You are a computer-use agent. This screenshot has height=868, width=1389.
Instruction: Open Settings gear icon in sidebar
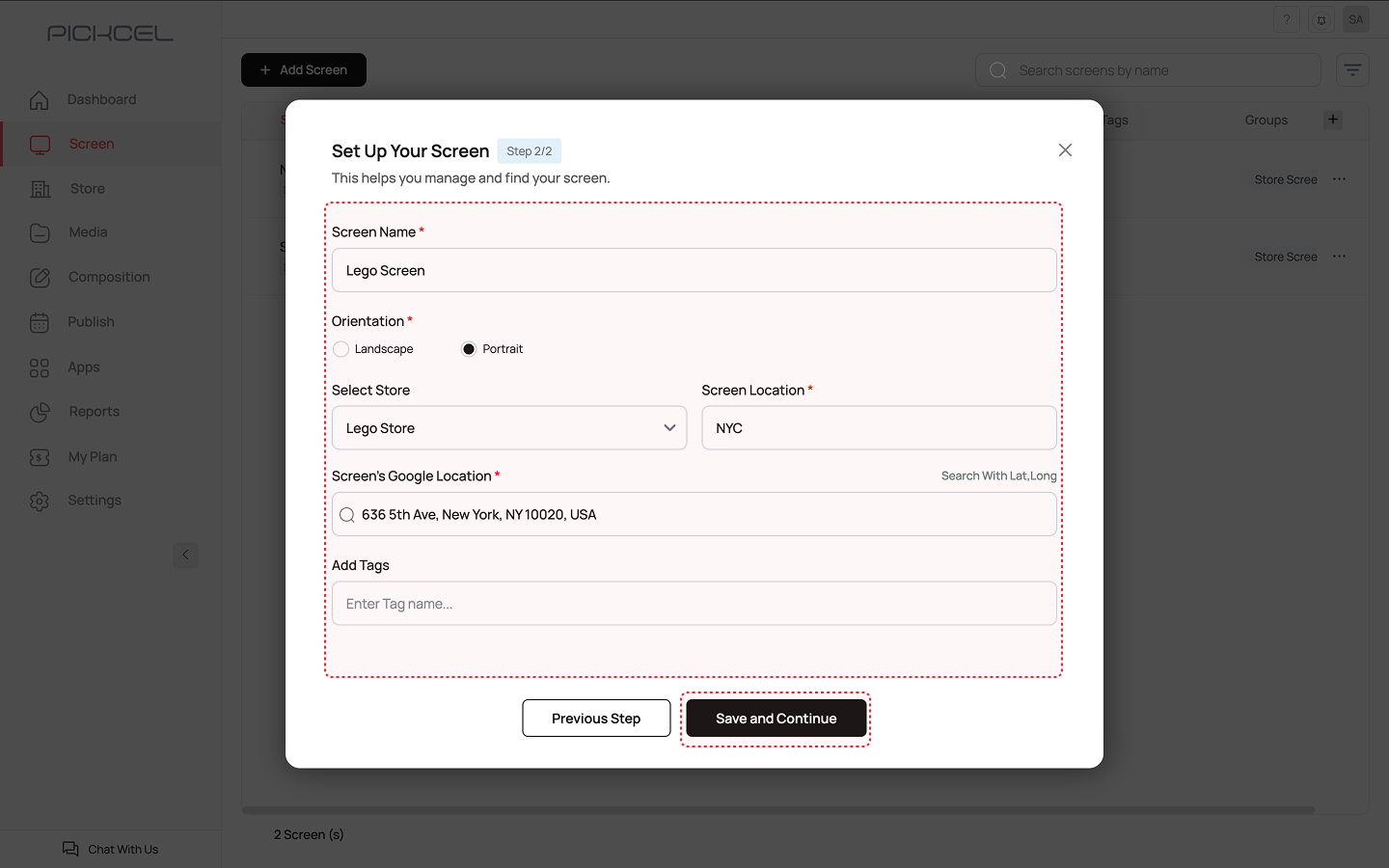pyautogui.click(x=40, y=502)
